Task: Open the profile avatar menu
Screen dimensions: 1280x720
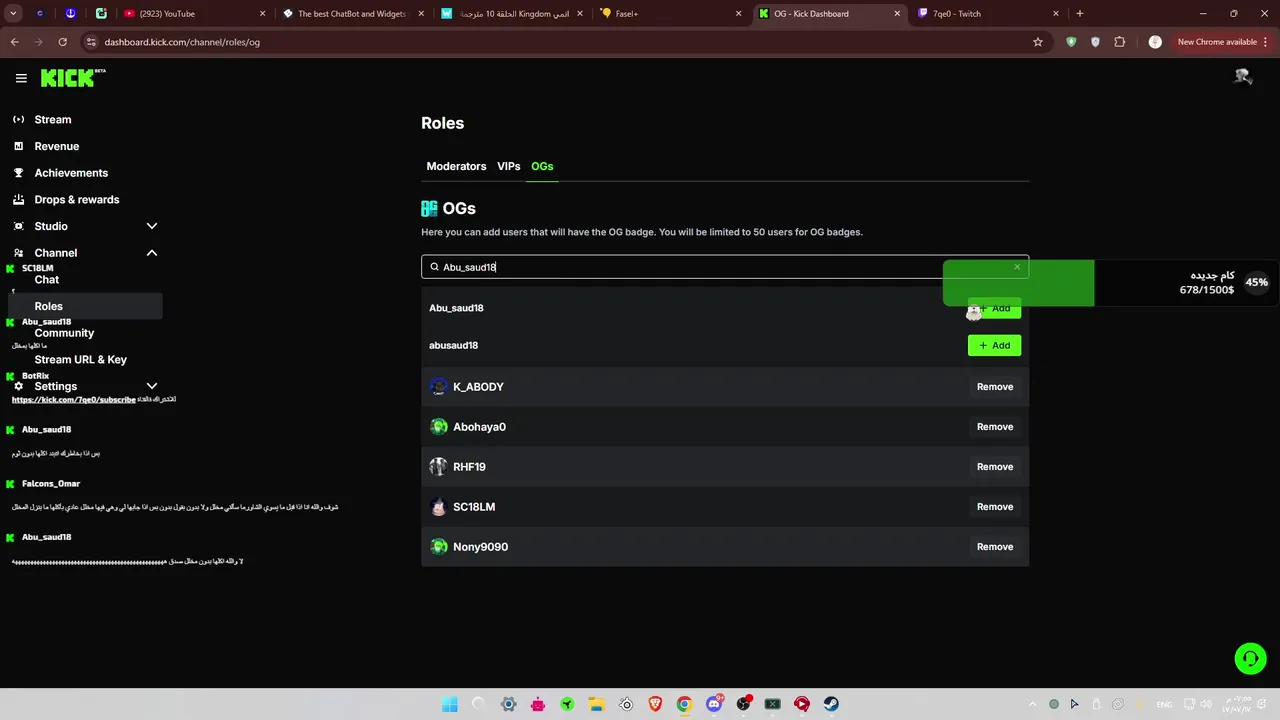Action: point(1243,77)
